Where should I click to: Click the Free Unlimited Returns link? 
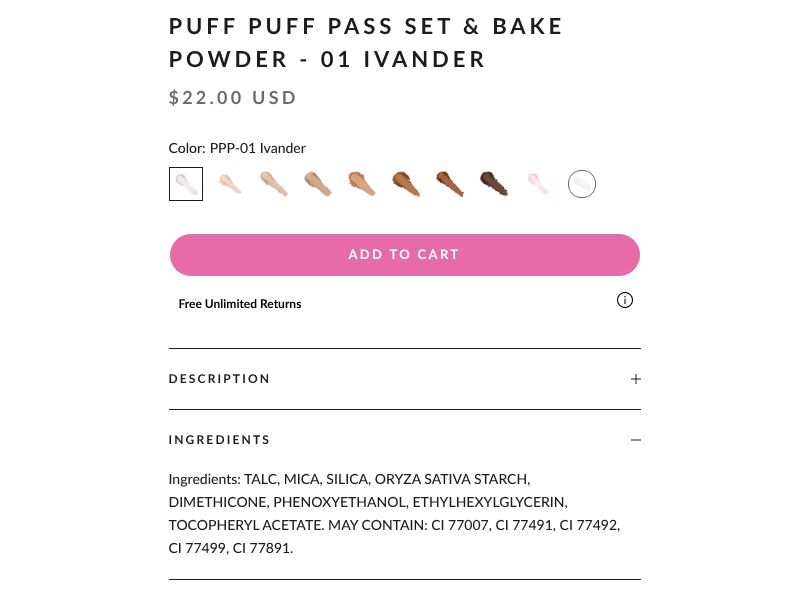pyautogui.click(x=240, y=303)
